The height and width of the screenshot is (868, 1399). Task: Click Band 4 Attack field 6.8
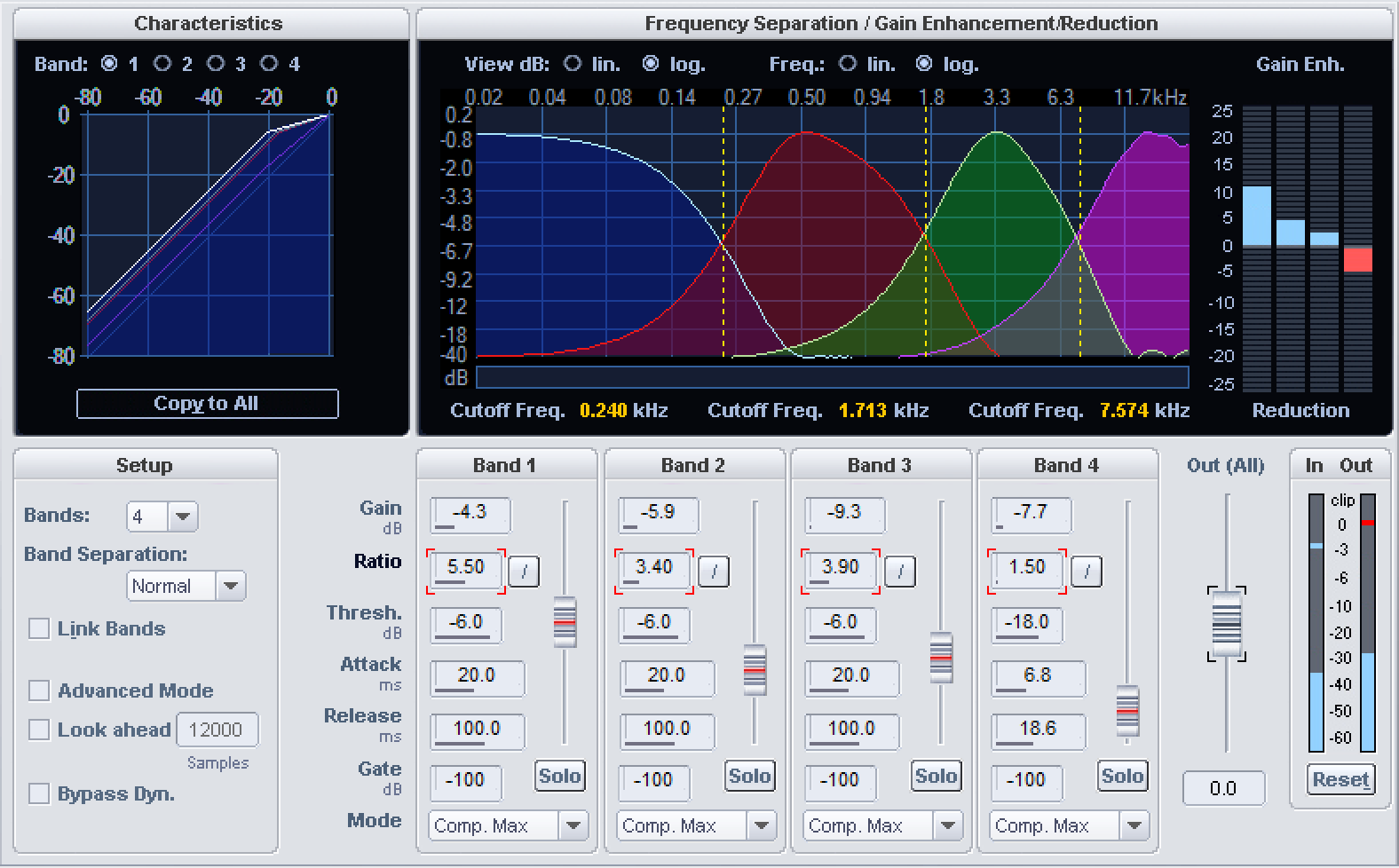click(1038, 678)
